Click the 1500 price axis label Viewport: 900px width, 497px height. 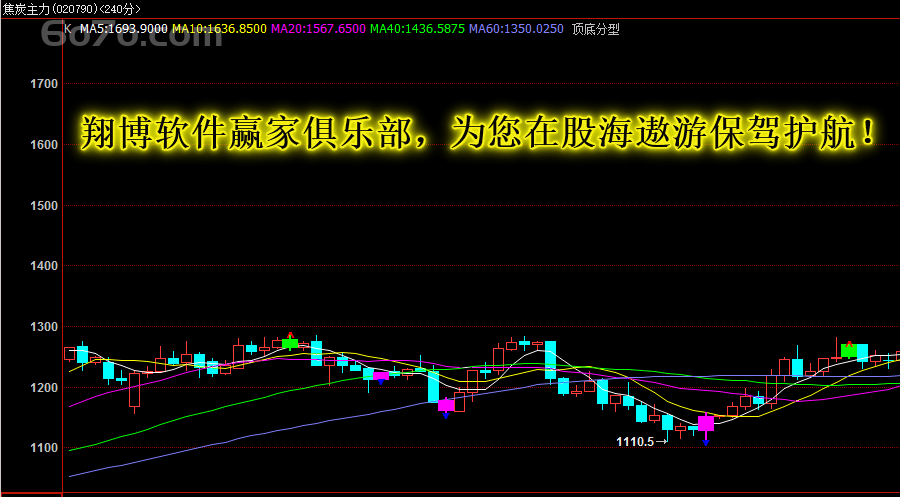coord(44,205)
